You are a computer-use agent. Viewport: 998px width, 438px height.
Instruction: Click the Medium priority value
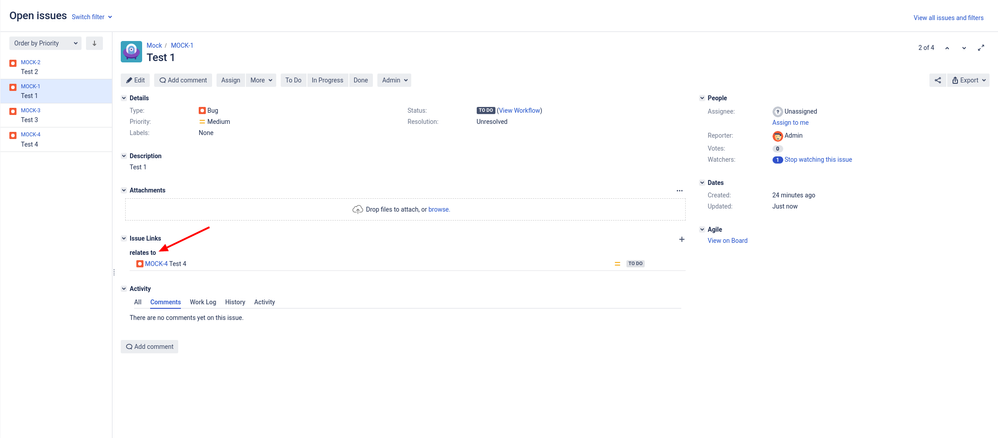click(218, 122)
